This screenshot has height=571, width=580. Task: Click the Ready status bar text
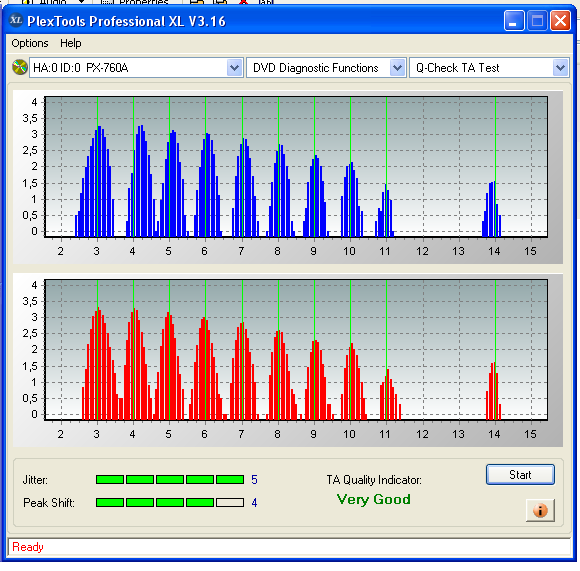point(28,547)
